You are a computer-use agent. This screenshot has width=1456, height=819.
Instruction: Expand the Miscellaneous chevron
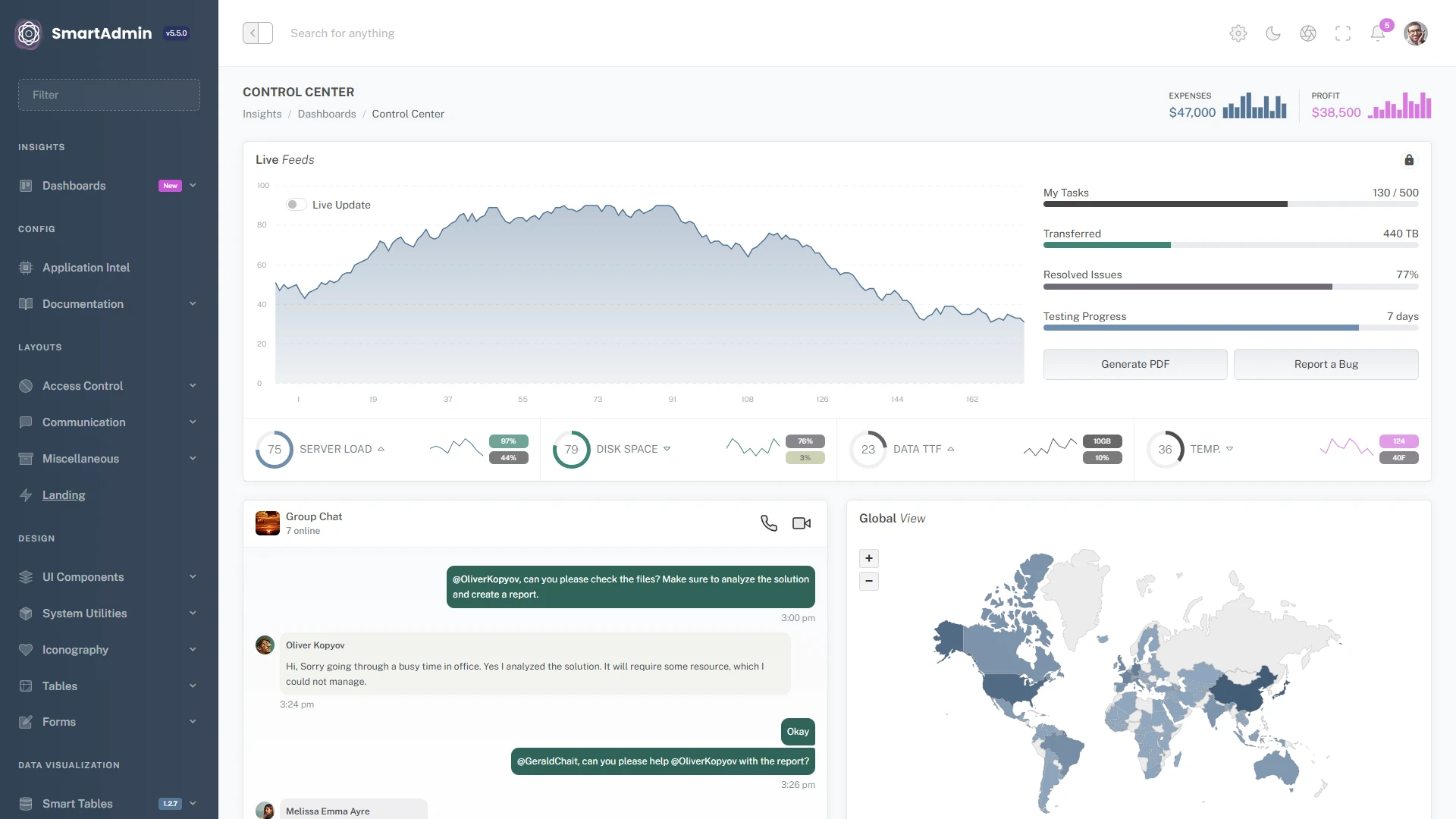193,459
